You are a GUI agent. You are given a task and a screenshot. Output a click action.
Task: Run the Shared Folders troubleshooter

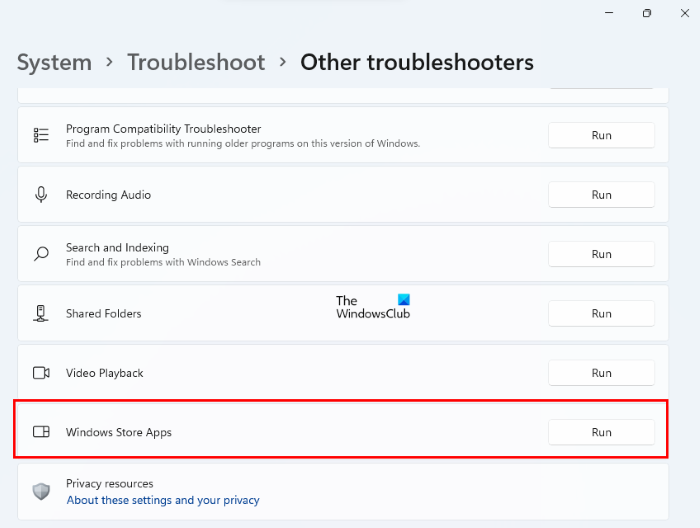tap(601, 313)
